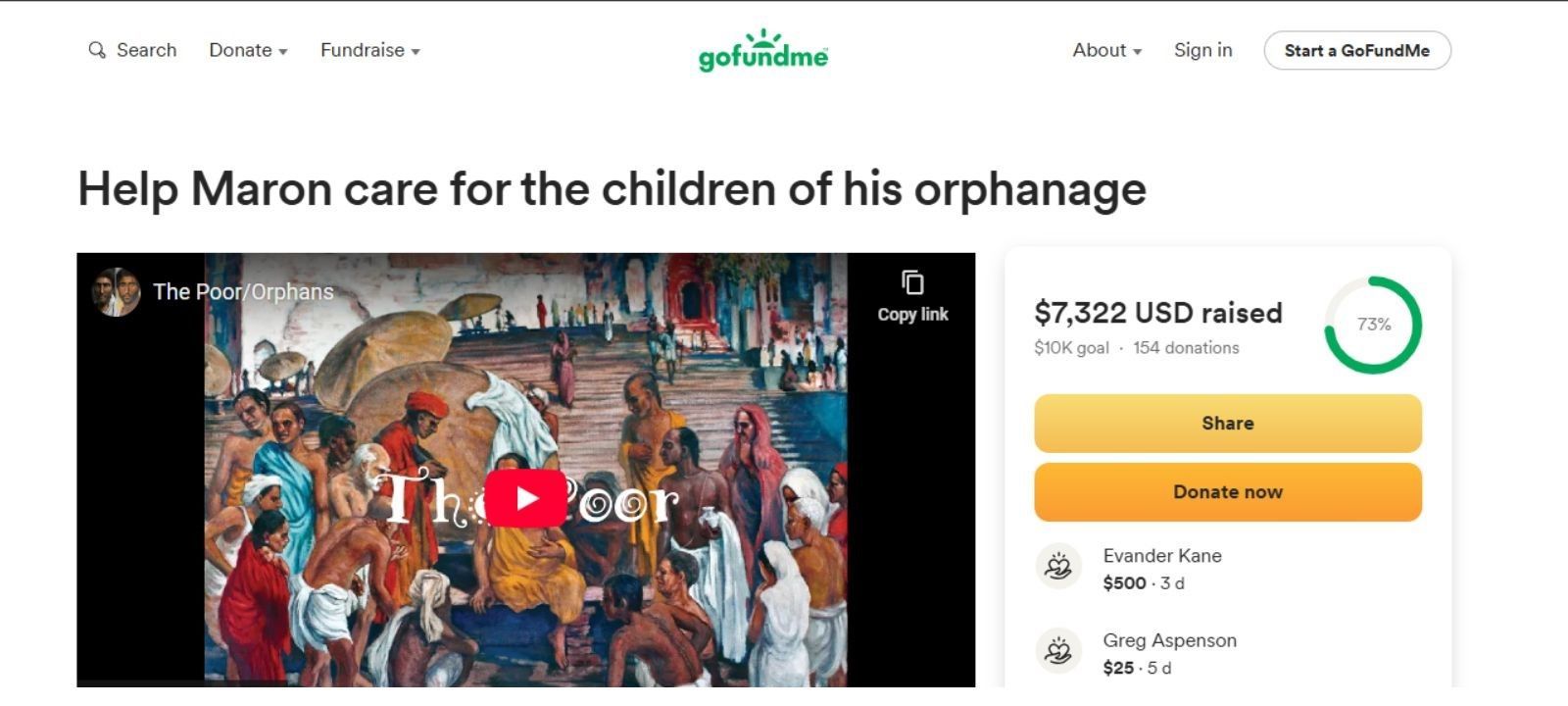Click the 73% progress circle
1568x706 pixels.
[x=1373, y=325]
